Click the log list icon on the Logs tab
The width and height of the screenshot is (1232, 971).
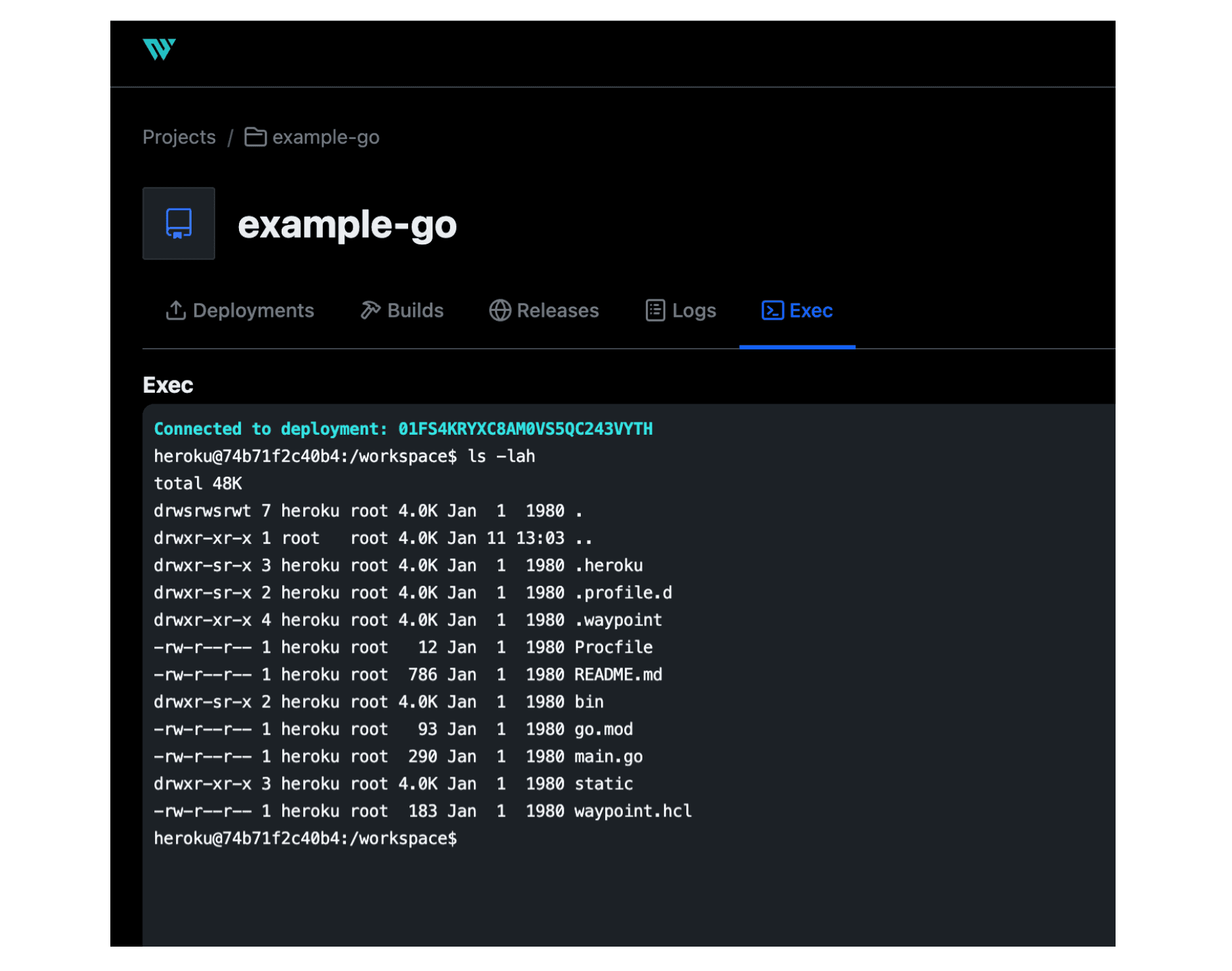click(x=654, y=310)
